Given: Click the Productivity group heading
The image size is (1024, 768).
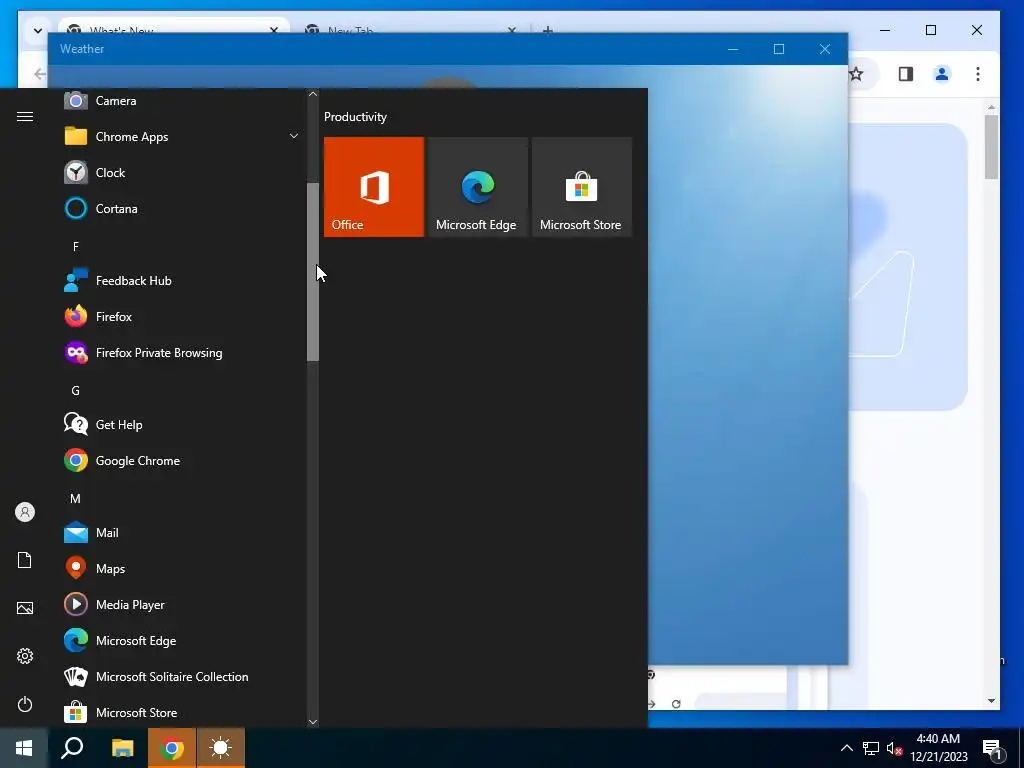Looking at the screenshot, I should [355, 117].
